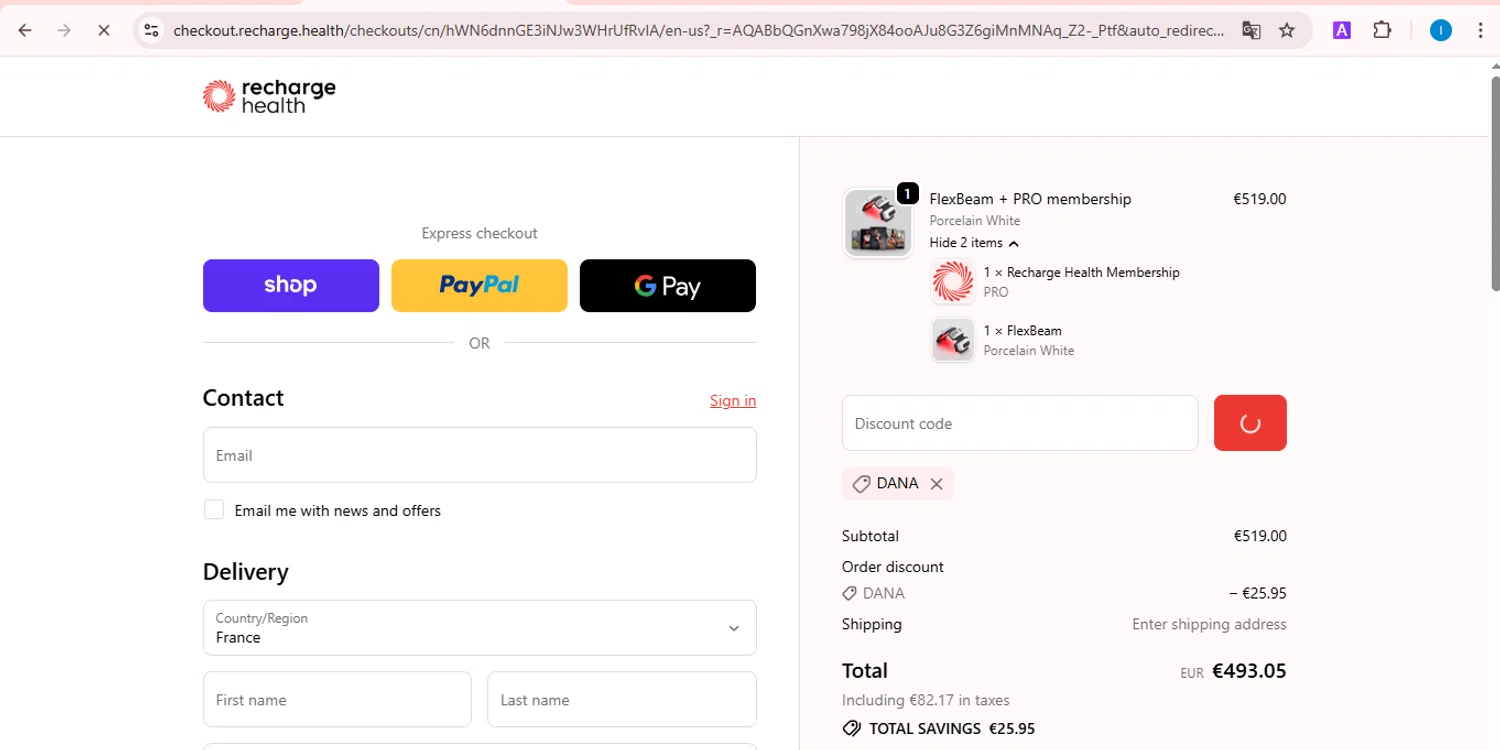Focus the Discount code field

[x=1020, y=423]
